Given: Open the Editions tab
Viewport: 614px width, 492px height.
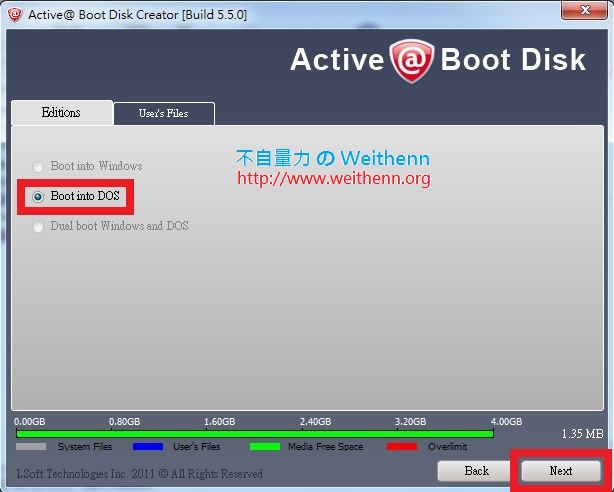Looking at the screenshot, I should coord(61,113).
